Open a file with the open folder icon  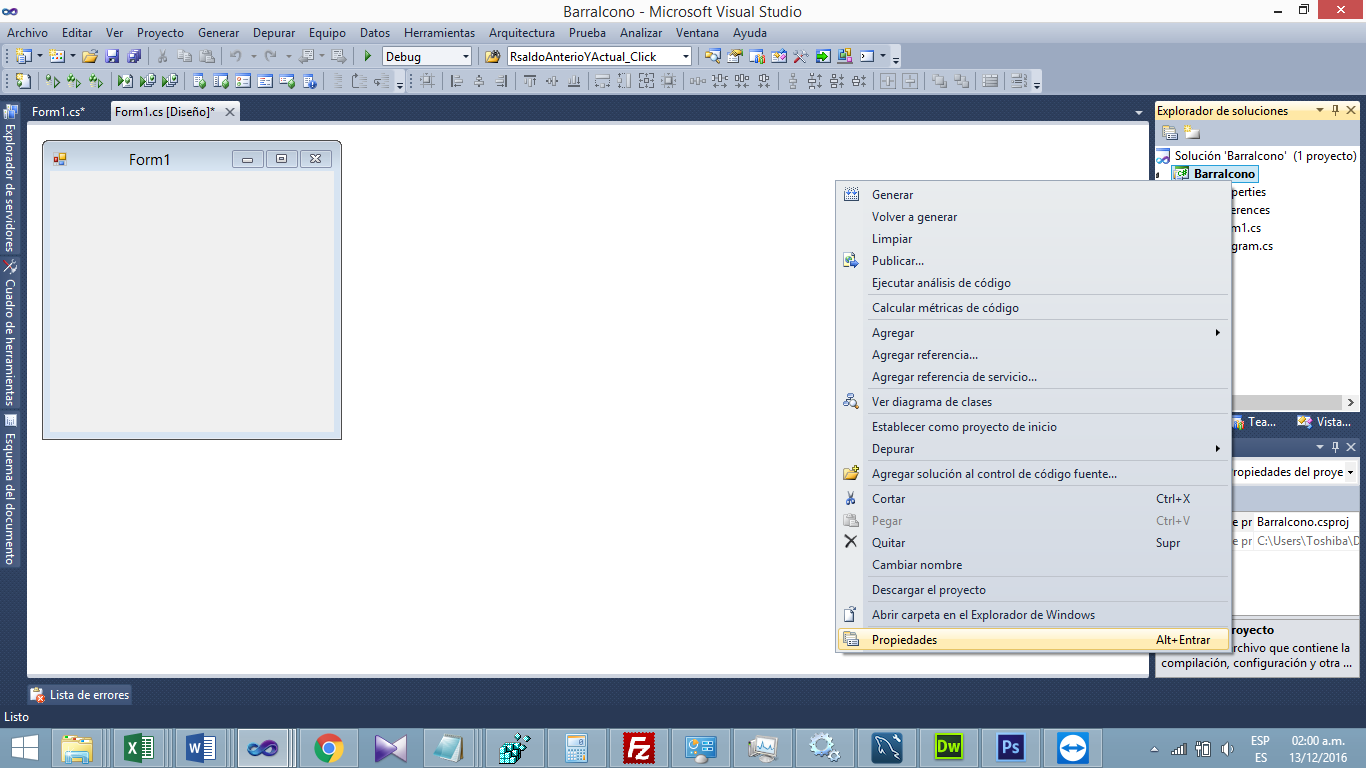[88, 56]
